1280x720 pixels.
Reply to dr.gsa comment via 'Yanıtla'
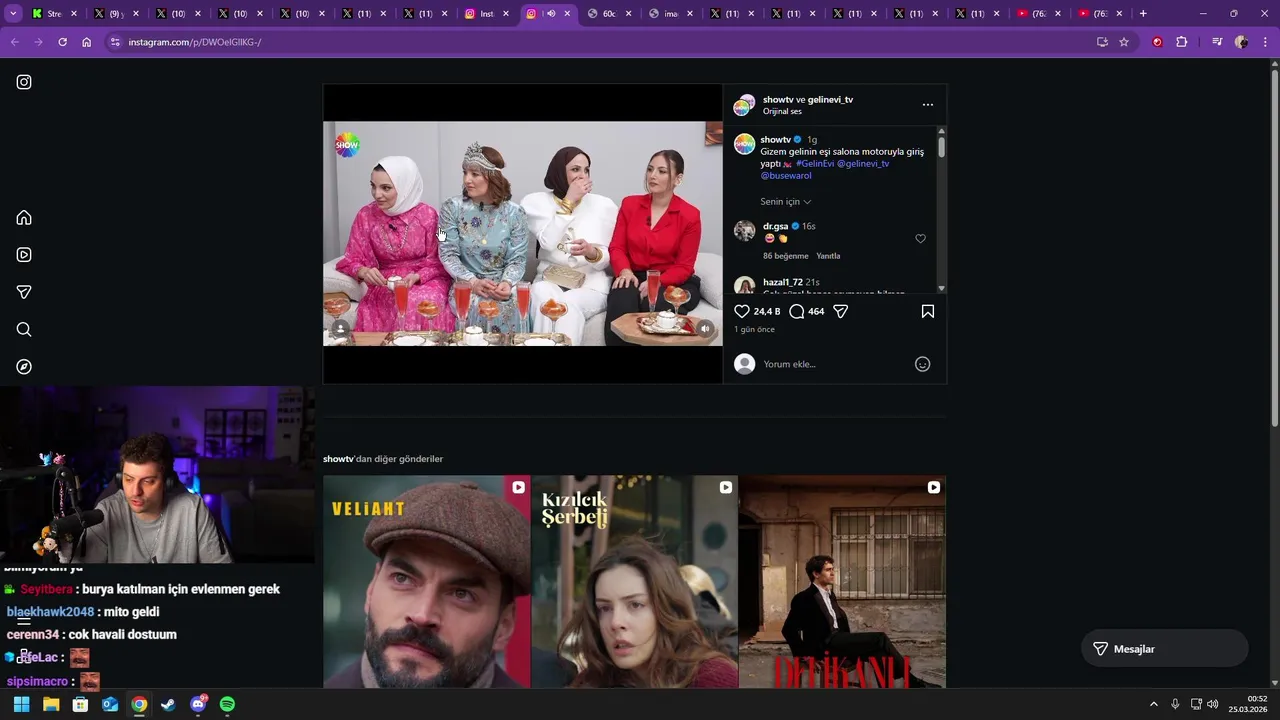coord(828,256)
